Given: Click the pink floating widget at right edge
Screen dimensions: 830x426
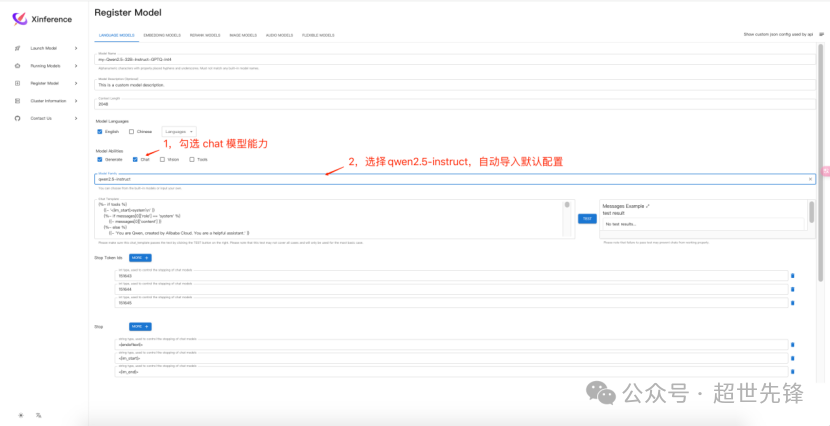Looking at the screenshot, I should [x=825, y=170].
